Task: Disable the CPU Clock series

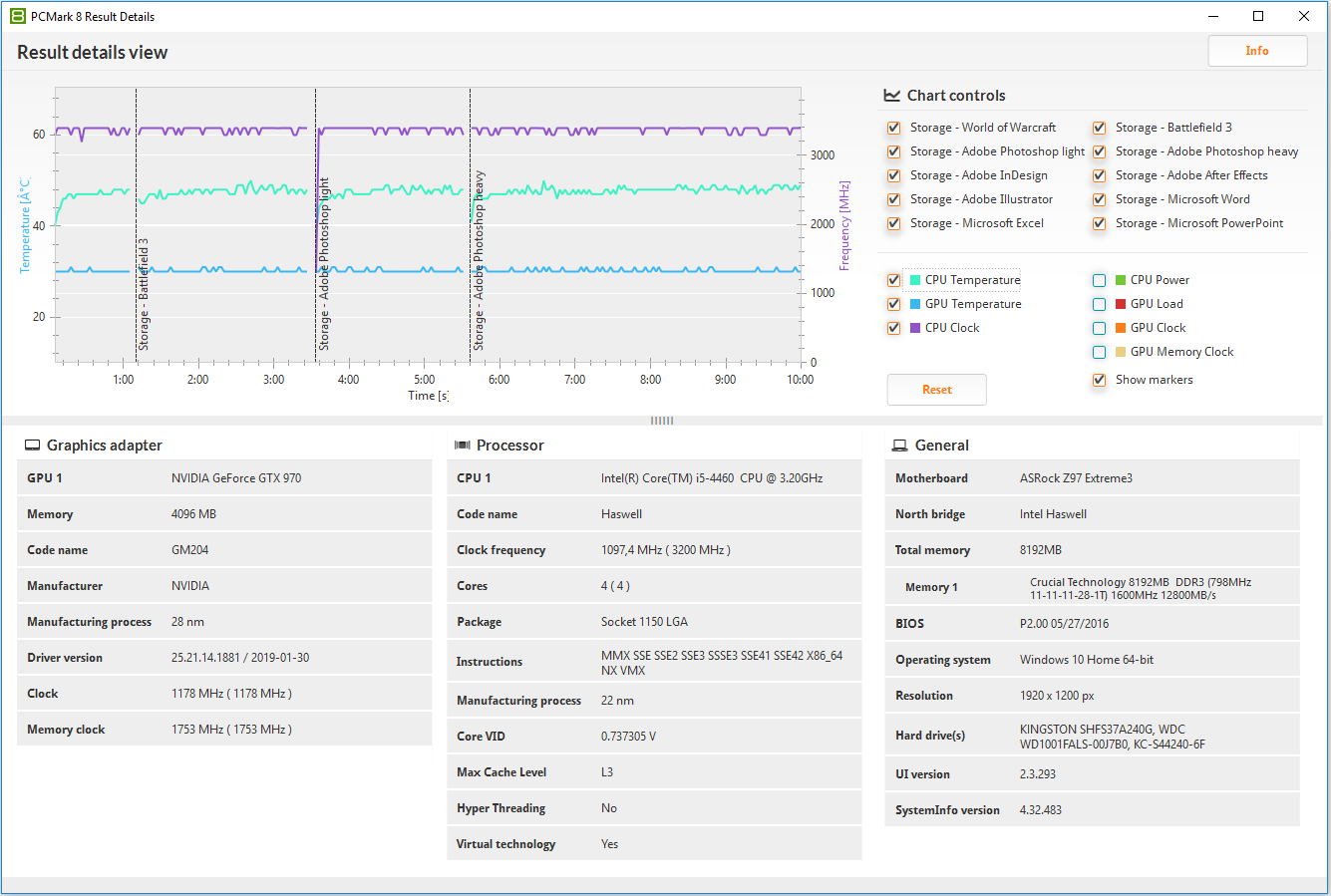Action: [893, 328]
